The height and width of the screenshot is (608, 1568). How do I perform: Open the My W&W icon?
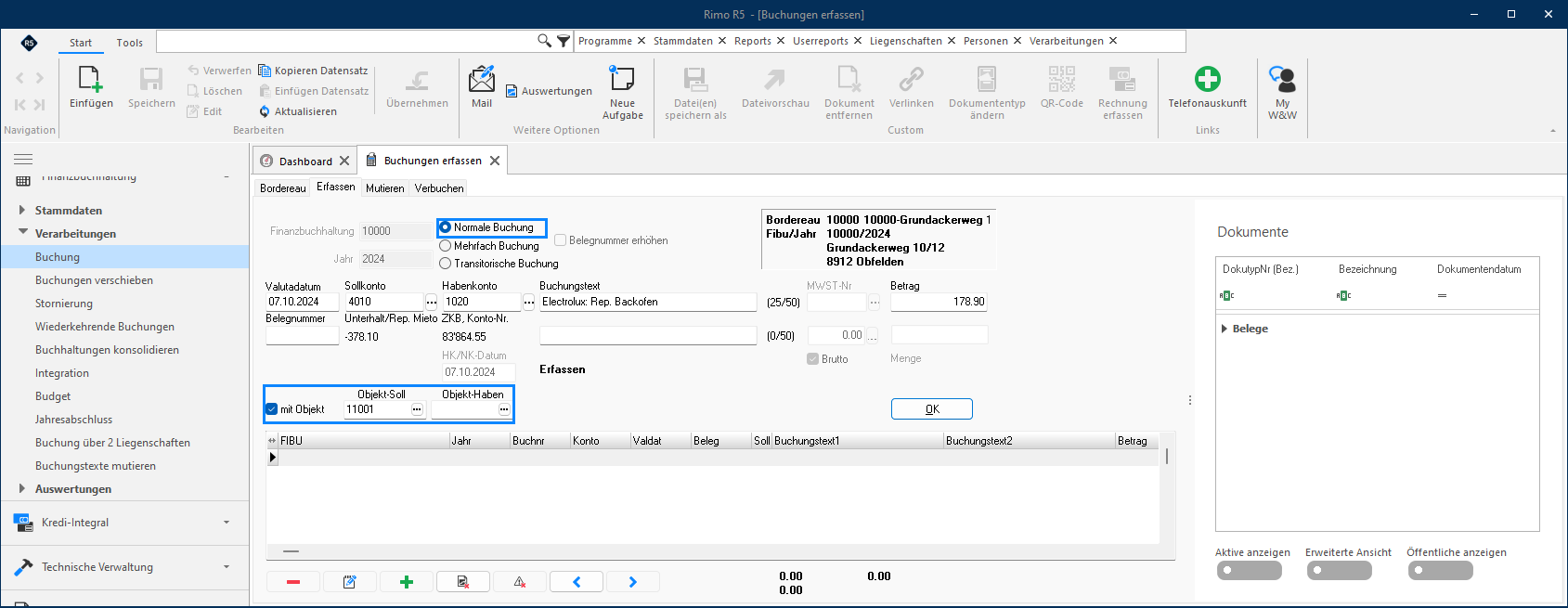pos(1282,80)
